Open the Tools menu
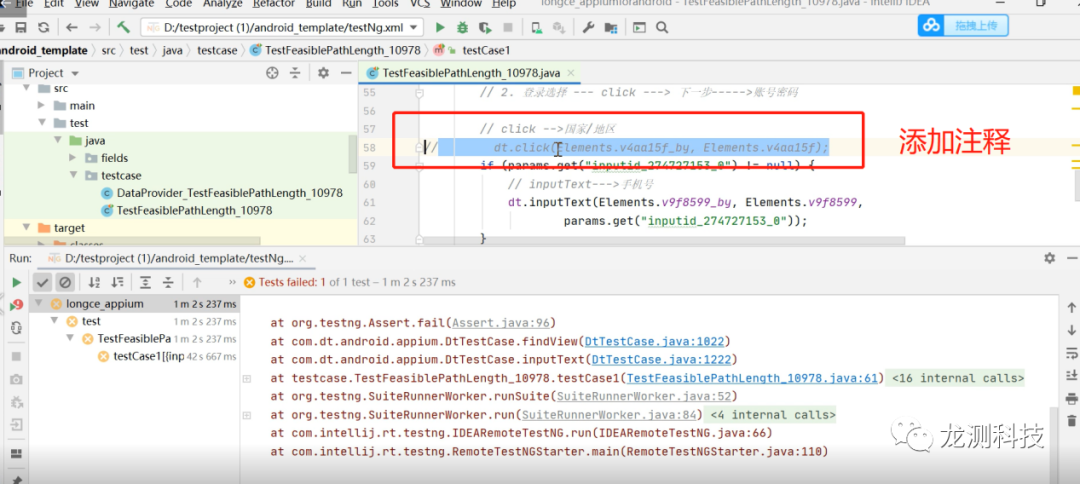 pos(385,4)
